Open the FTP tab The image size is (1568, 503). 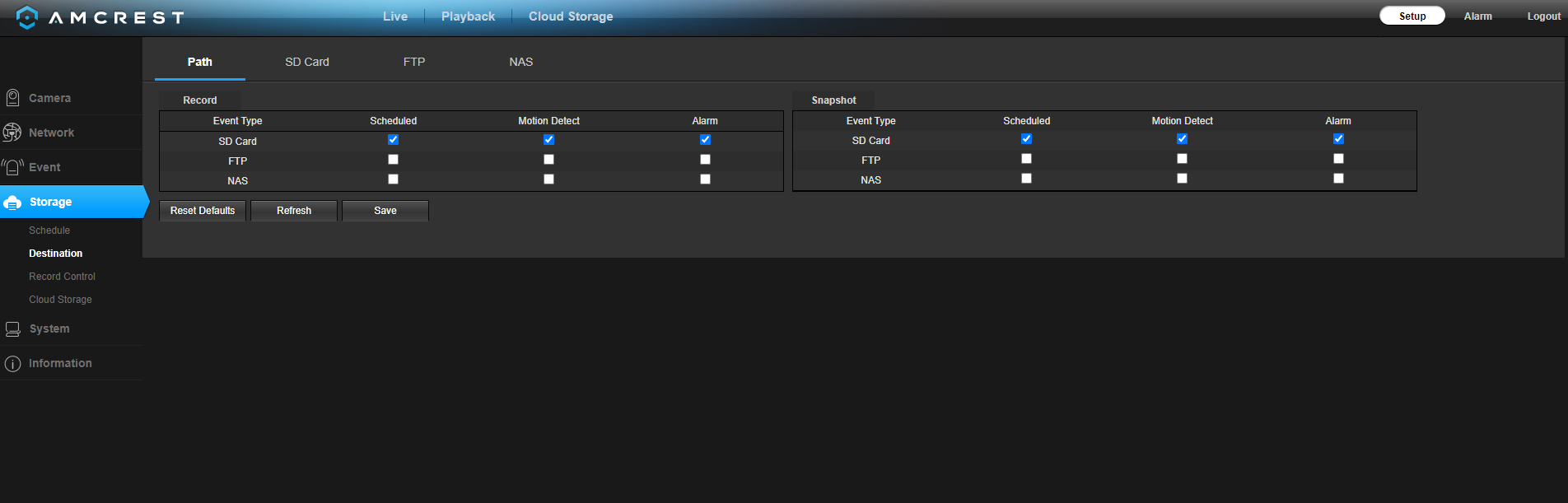coord(414,62)
